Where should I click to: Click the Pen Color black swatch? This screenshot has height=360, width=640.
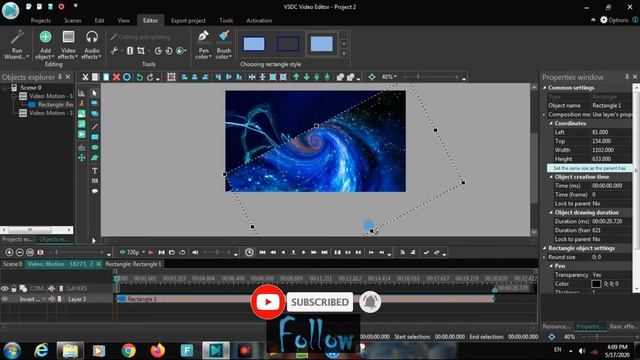click(596, 284)
